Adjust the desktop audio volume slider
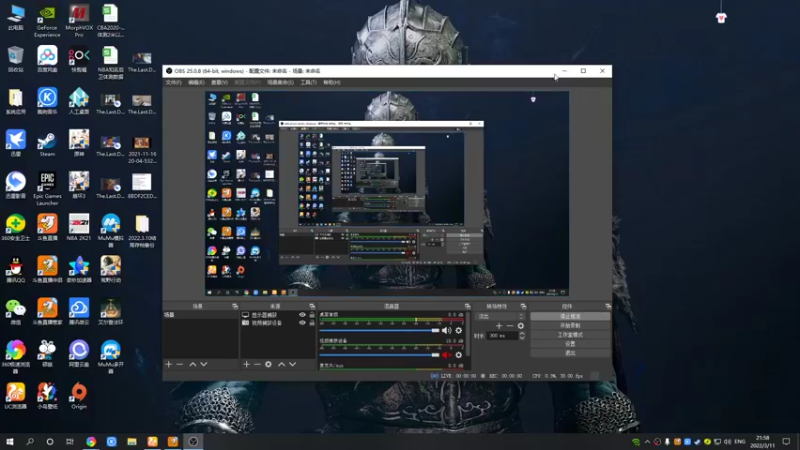This screenshot has height=450, width=800. [x=379, y=331]
